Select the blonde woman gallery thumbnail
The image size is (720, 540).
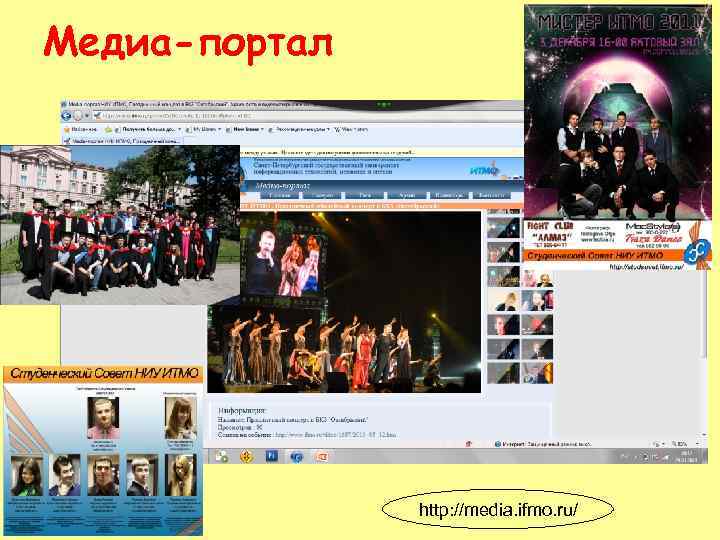503,300
